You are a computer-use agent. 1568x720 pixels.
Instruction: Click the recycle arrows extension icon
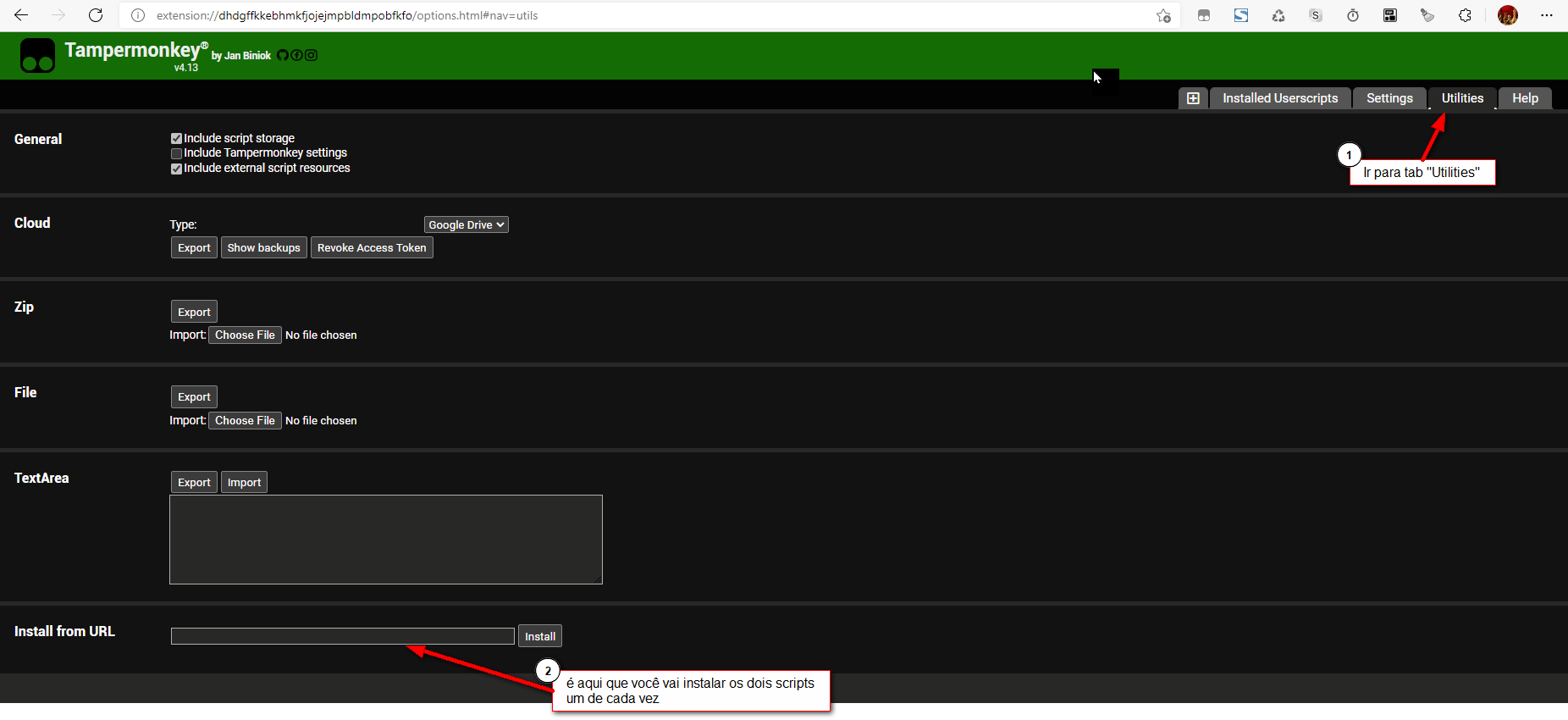pos(1278,15)
